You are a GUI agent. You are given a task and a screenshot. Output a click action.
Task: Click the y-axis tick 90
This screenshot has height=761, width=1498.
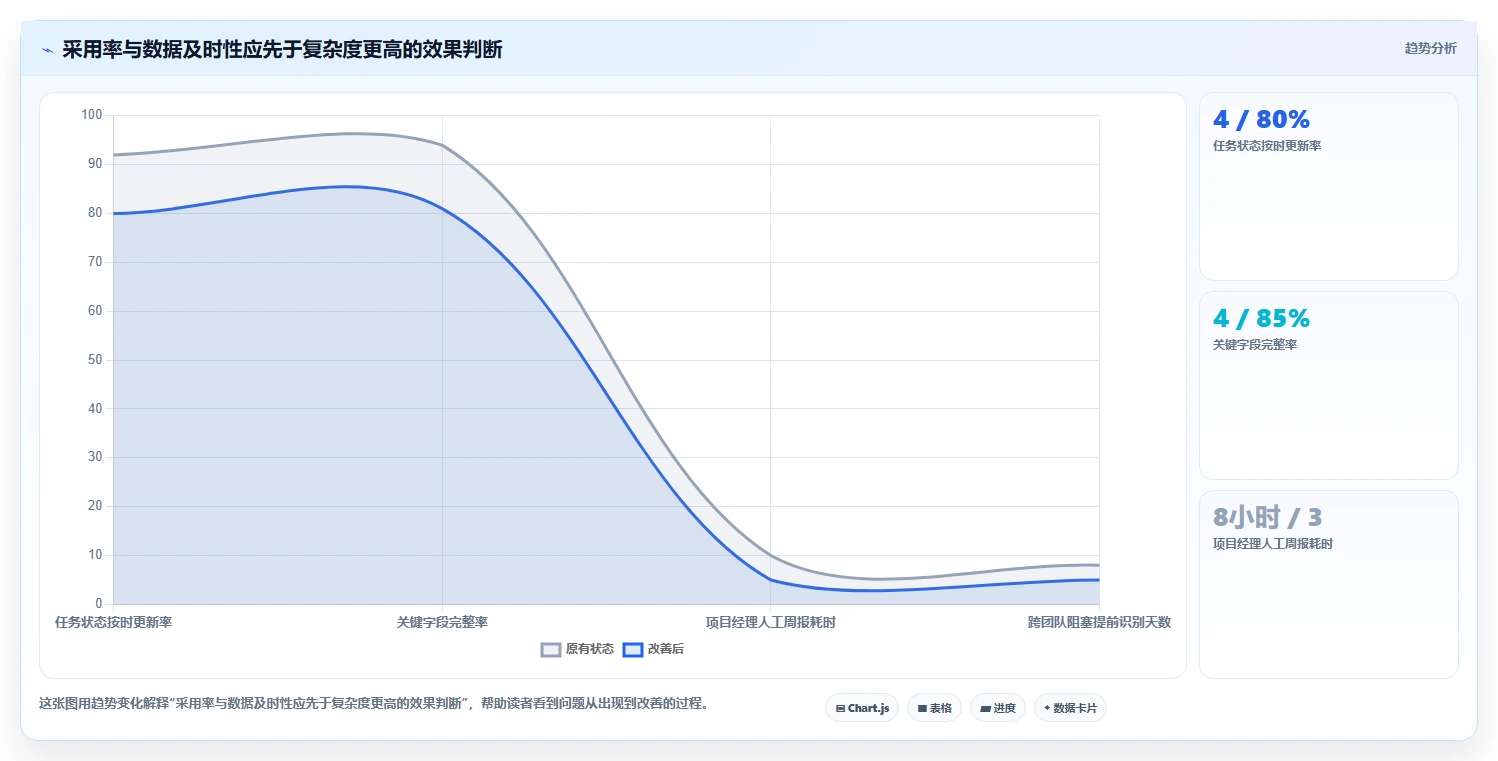[95, 164]
